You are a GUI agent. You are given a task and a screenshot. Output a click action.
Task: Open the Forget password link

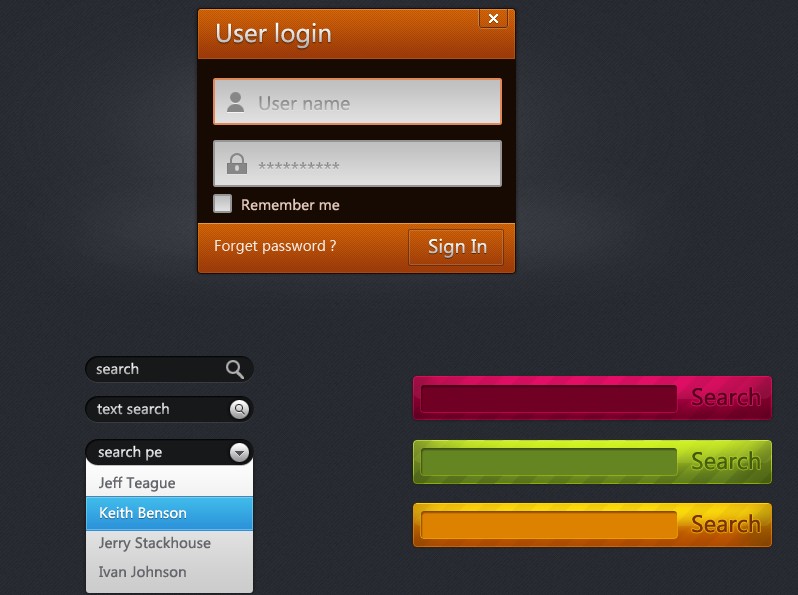click(275, 246)
